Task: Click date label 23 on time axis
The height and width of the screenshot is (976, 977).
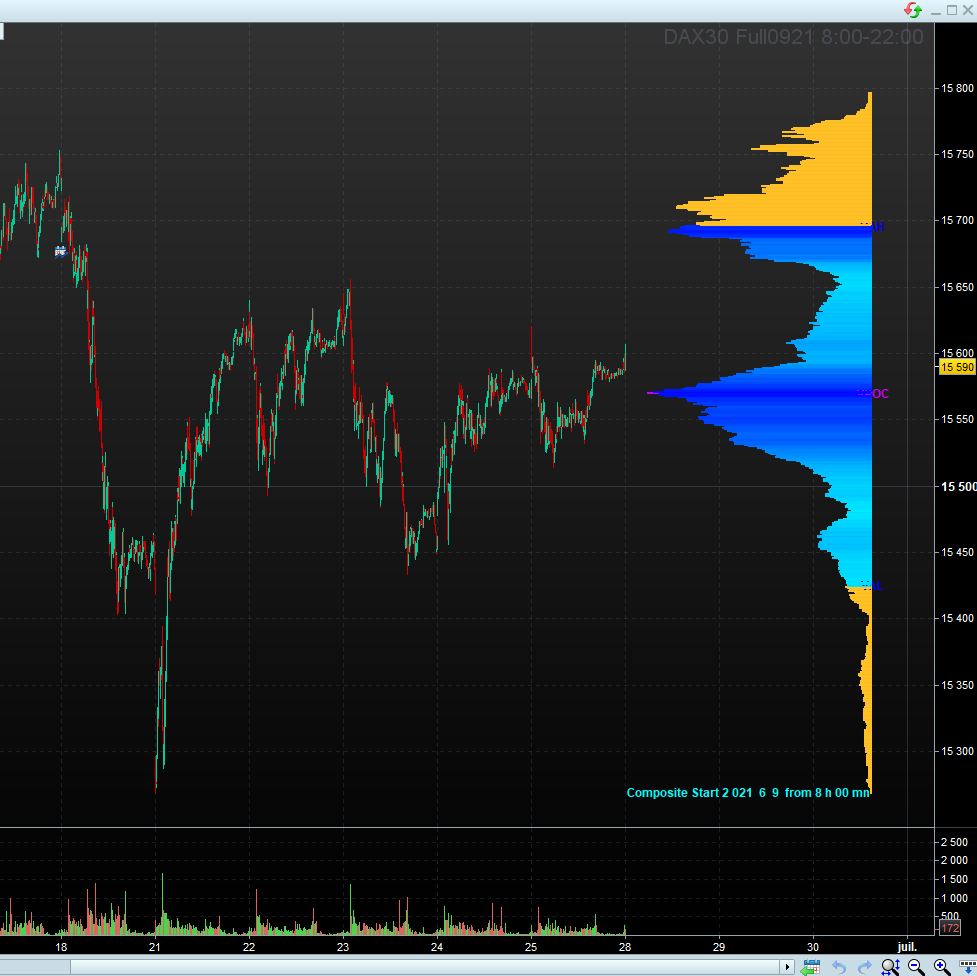Action: tap(343, 947)
